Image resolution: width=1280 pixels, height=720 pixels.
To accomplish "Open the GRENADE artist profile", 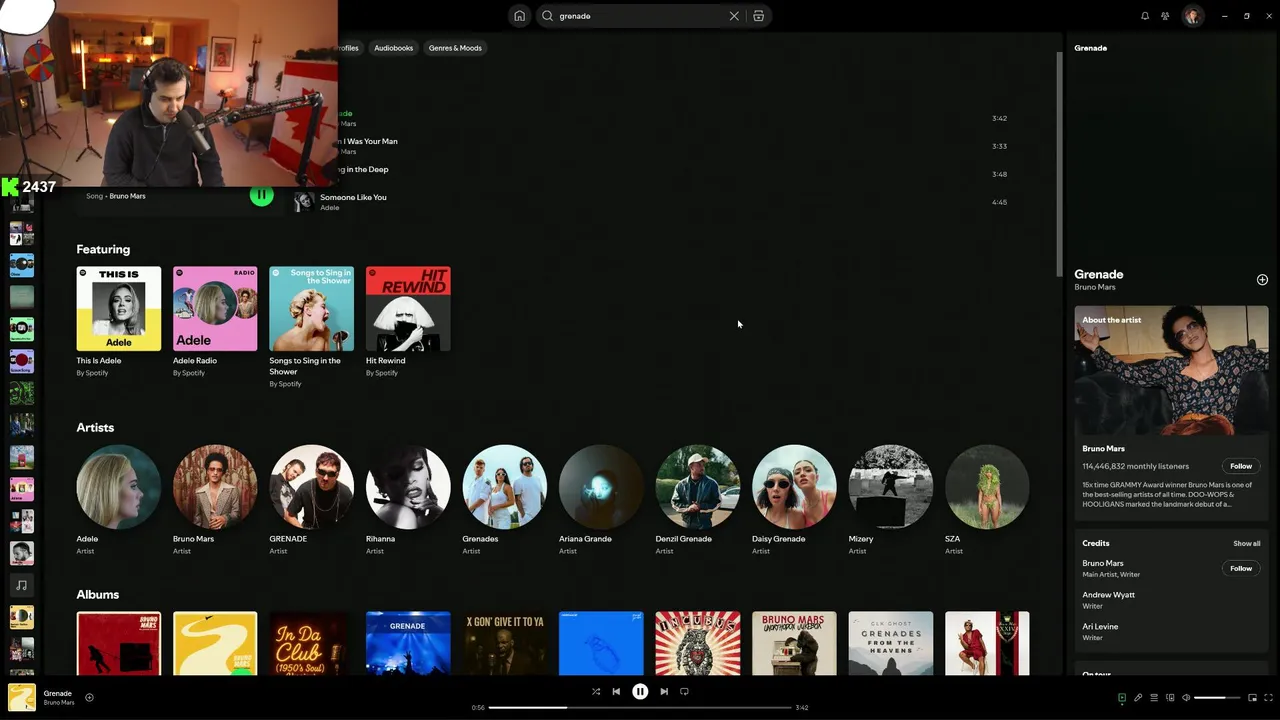I will click(x=312, y=487).
